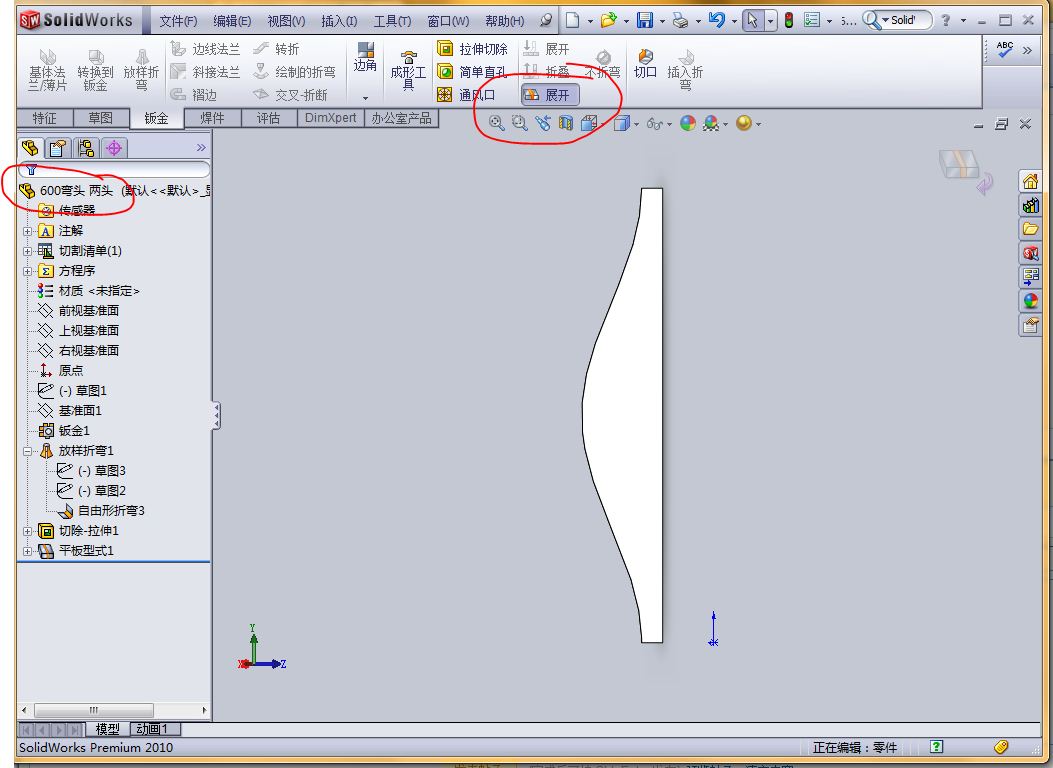
Task: Switch to the 焊件 weldments tab
Action: (x=212, y=118)
